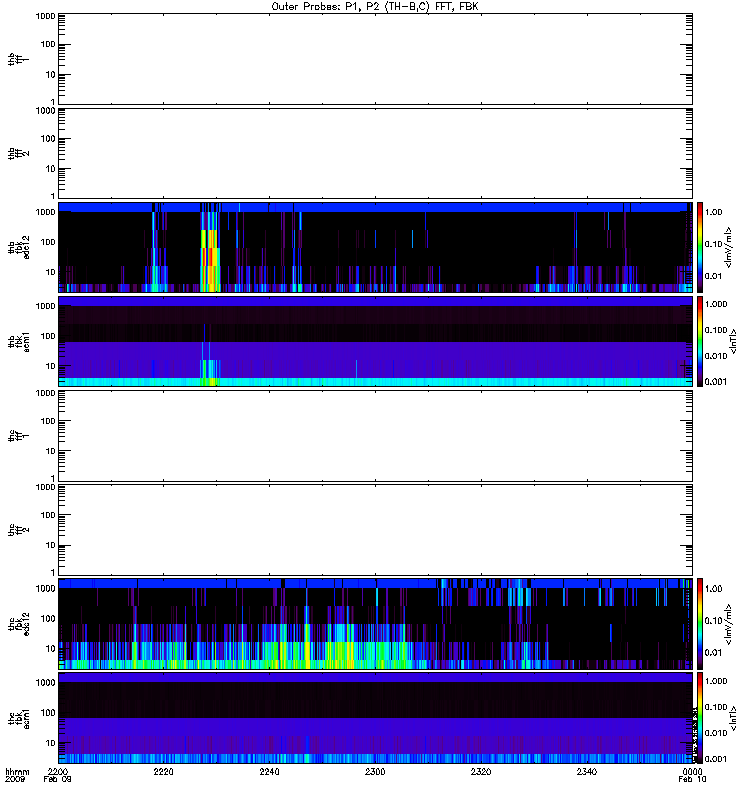Click the 'thb fbk scm1' axis label

(x=19, y=342)
